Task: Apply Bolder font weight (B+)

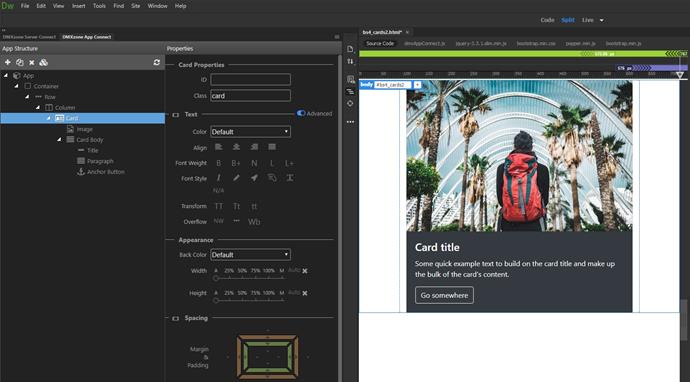Action: (x=236, y=163)
